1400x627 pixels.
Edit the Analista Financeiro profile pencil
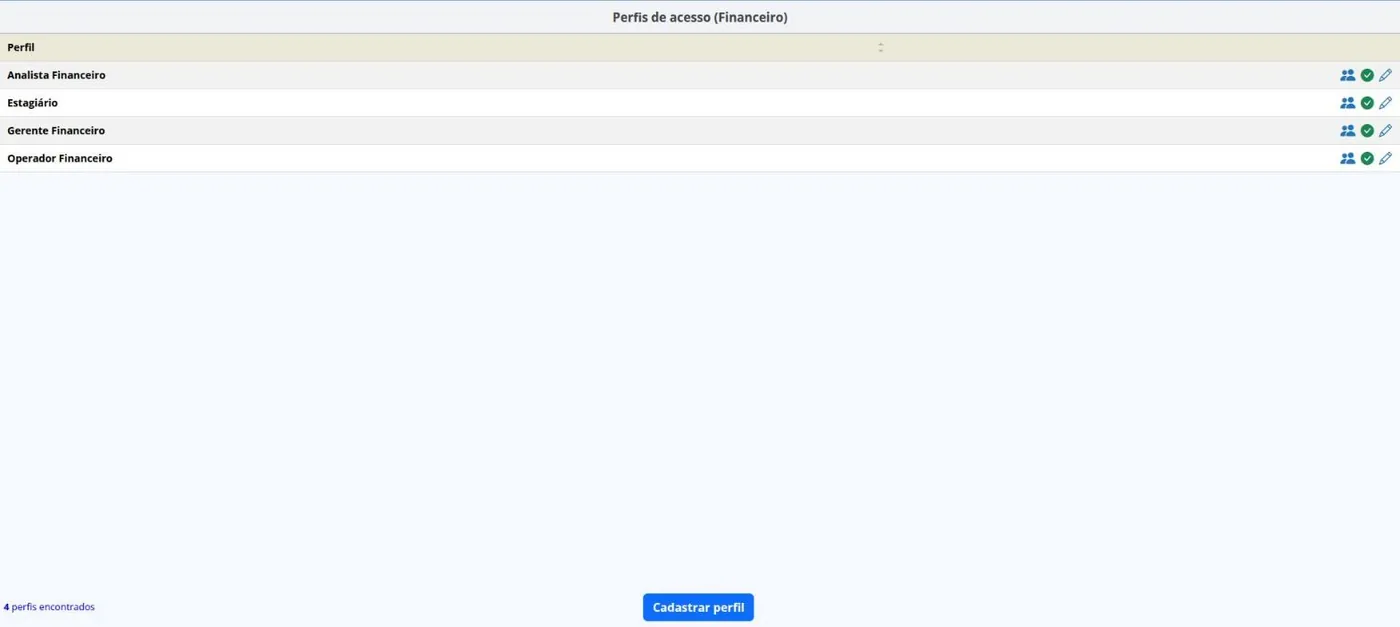pos(1385,75)
